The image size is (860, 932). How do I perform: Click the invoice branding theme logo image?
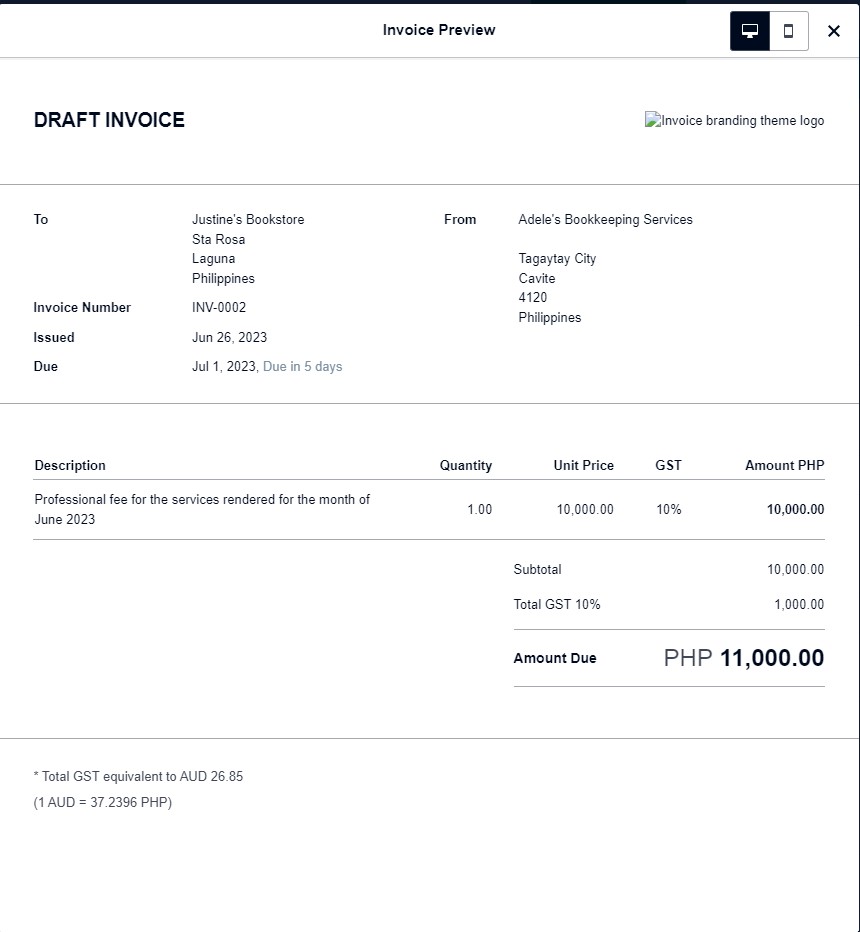(x=735, y=121)
